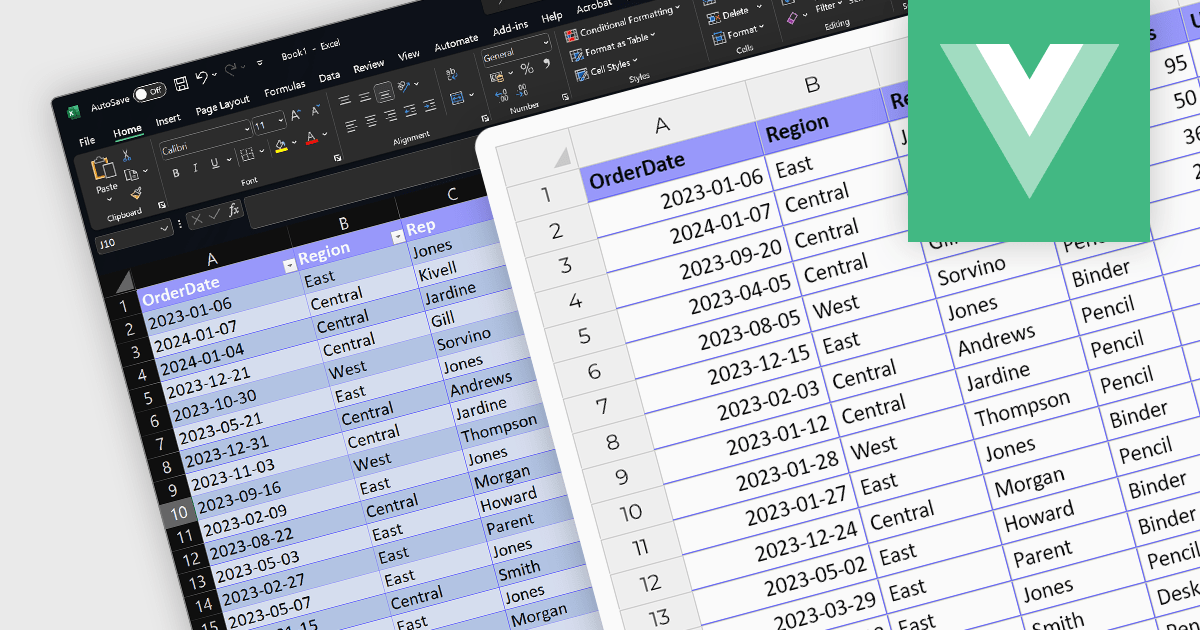Click the Undo arrow icon
The width and height of the screenshot is (1200, 630).
pyautogui.click(x=202, y=77)
